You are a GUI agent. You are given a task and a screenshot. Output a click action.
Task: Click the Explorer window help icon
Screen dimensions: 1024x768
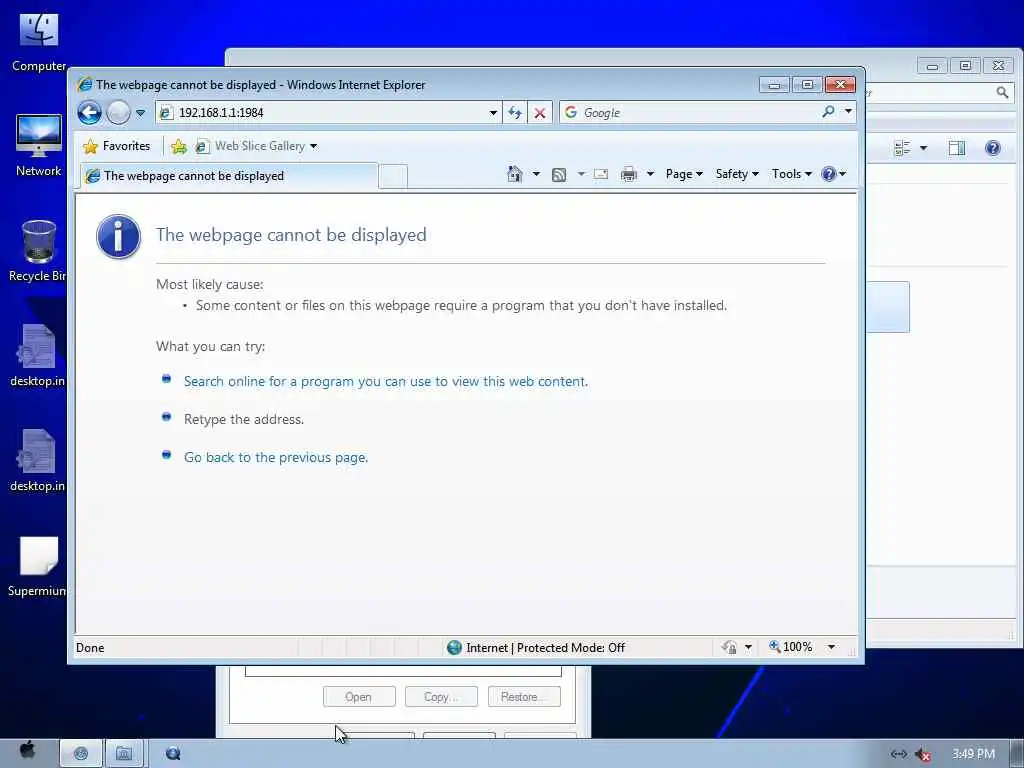click(x=993, y=148)
